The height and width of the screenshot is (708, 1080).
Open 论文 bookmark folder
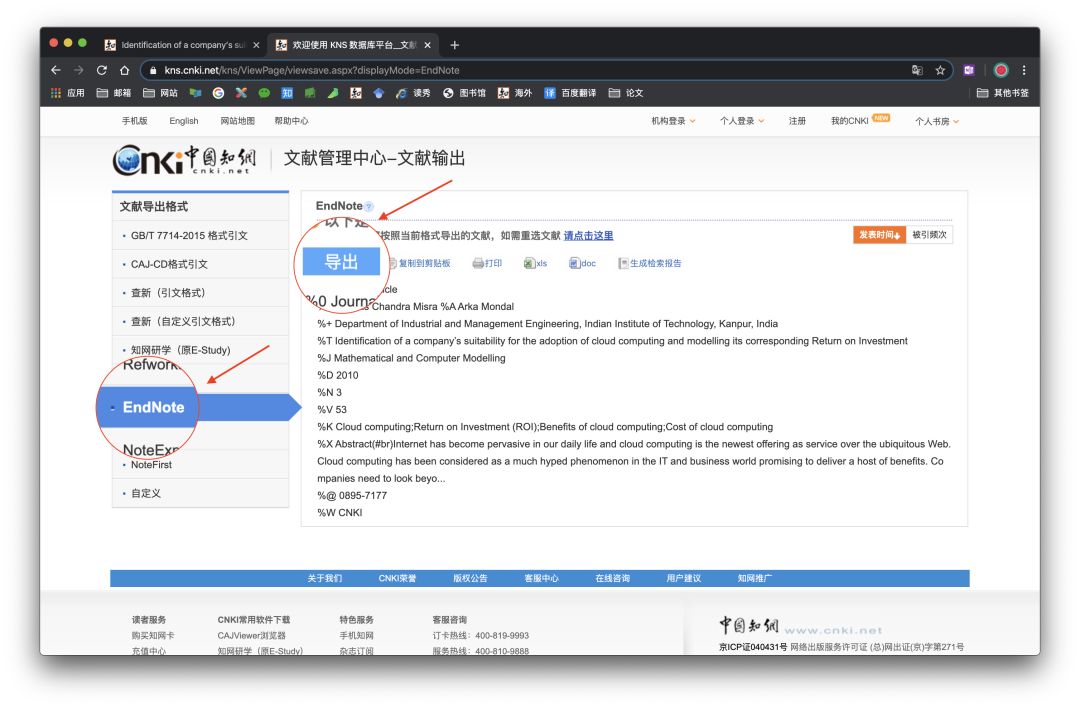tap(625, 93)
